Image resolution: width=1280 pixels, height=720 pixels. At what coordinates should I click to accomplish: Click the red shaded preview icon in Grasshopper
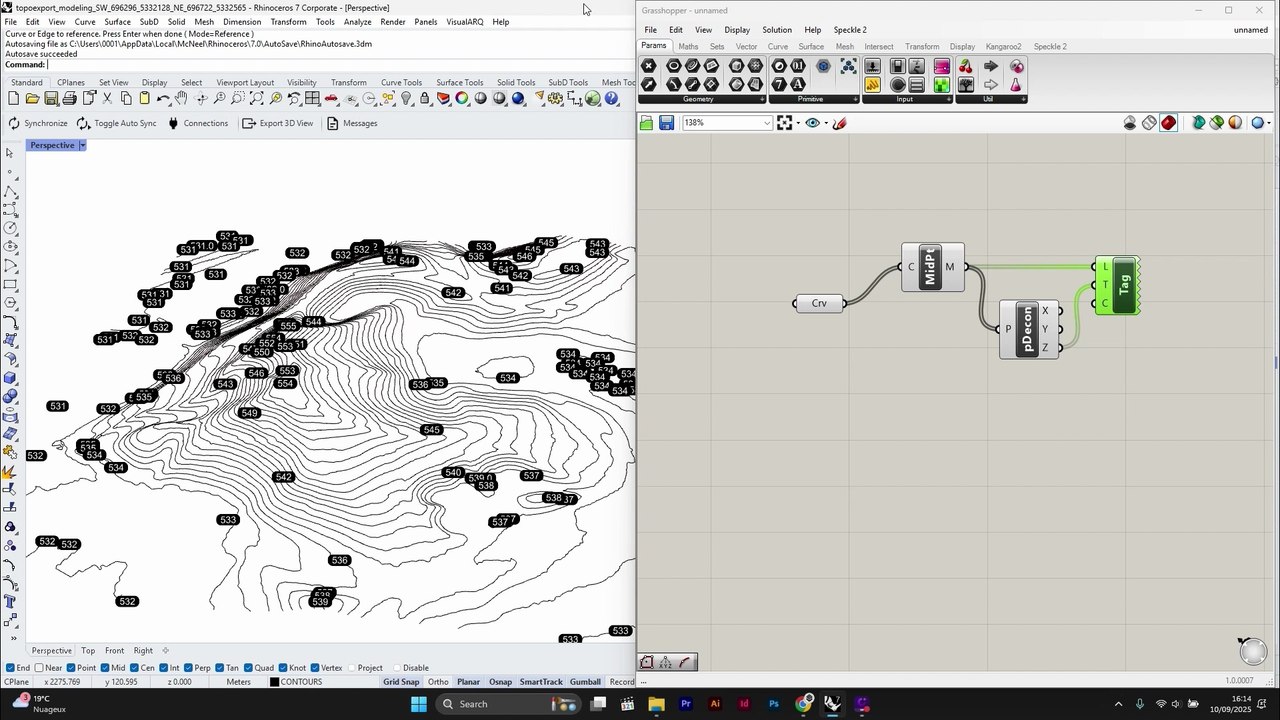(x=1168, y=123)
